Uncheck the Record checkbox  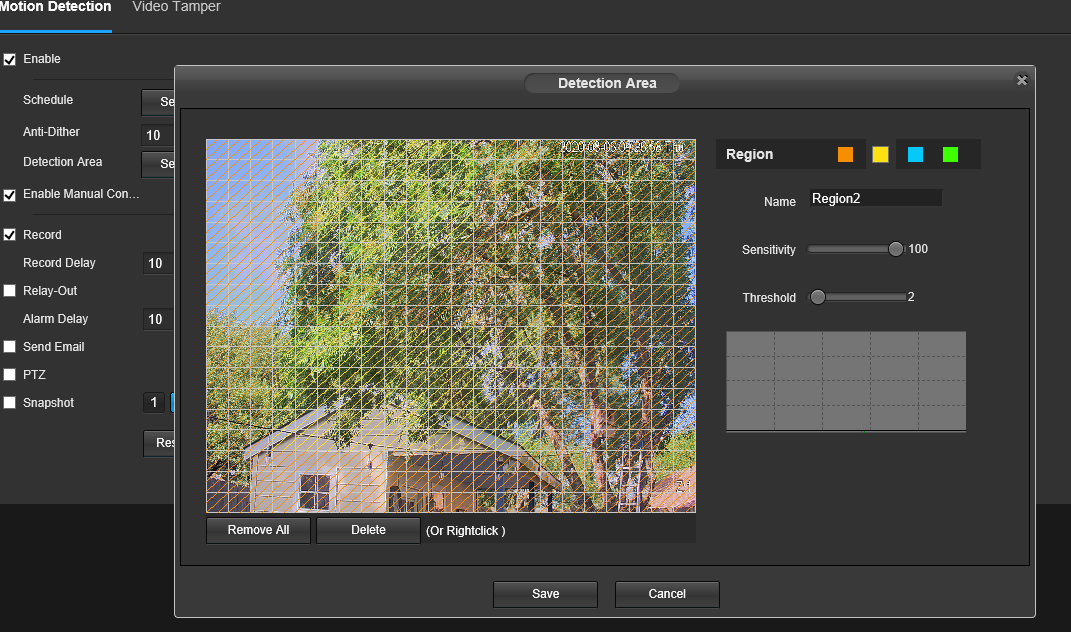(10, 235)
